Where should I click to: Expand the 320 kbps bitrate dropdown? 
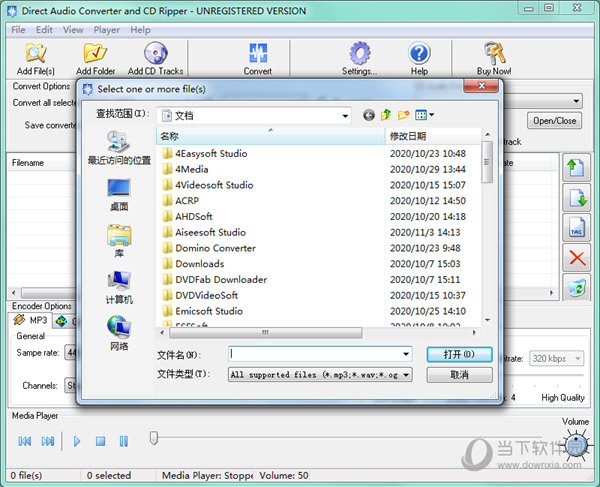tap(577, 359)
